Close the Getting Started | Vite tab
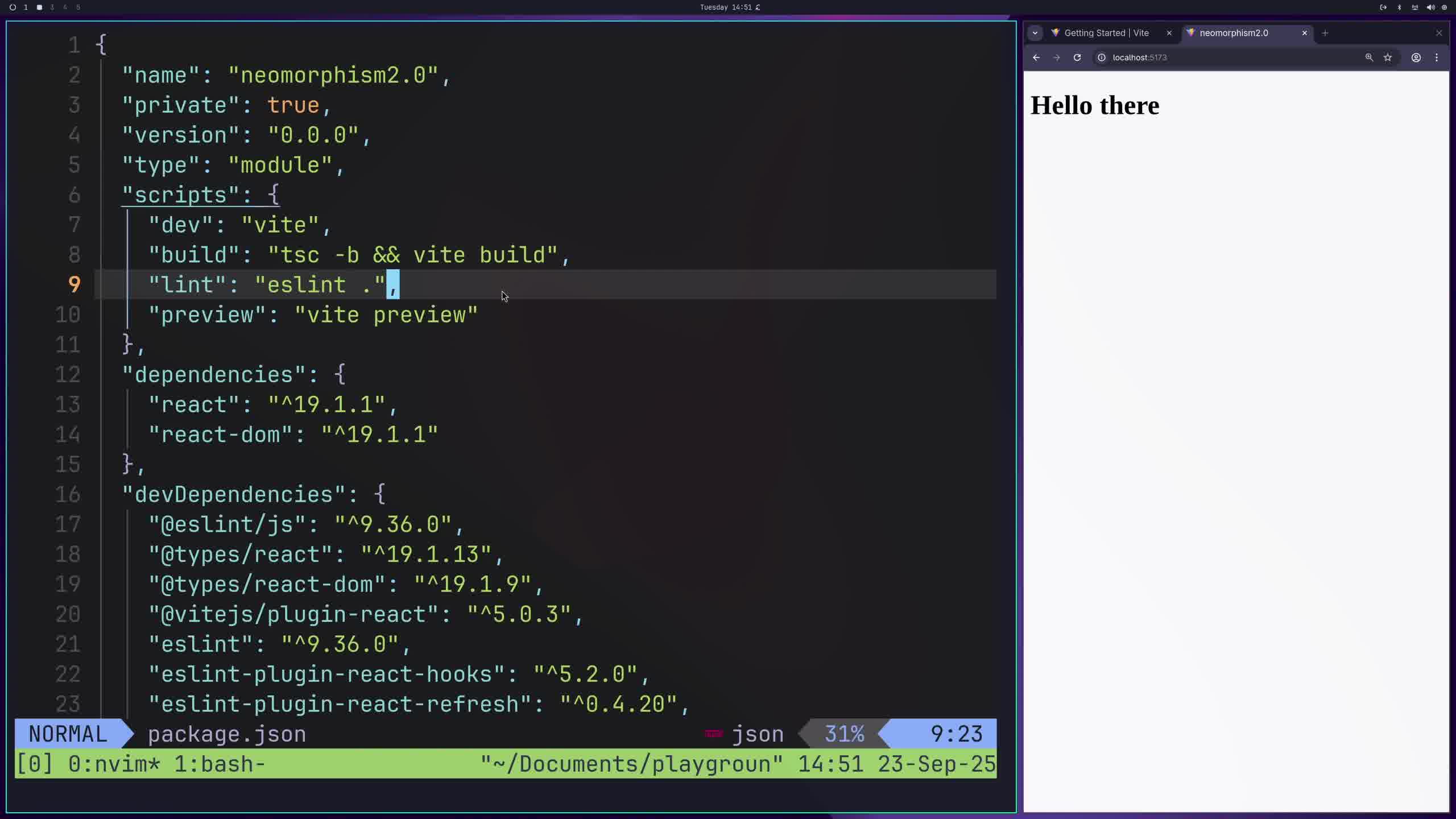This screenshot has height=819, width=1456. tap(1169, 33)
